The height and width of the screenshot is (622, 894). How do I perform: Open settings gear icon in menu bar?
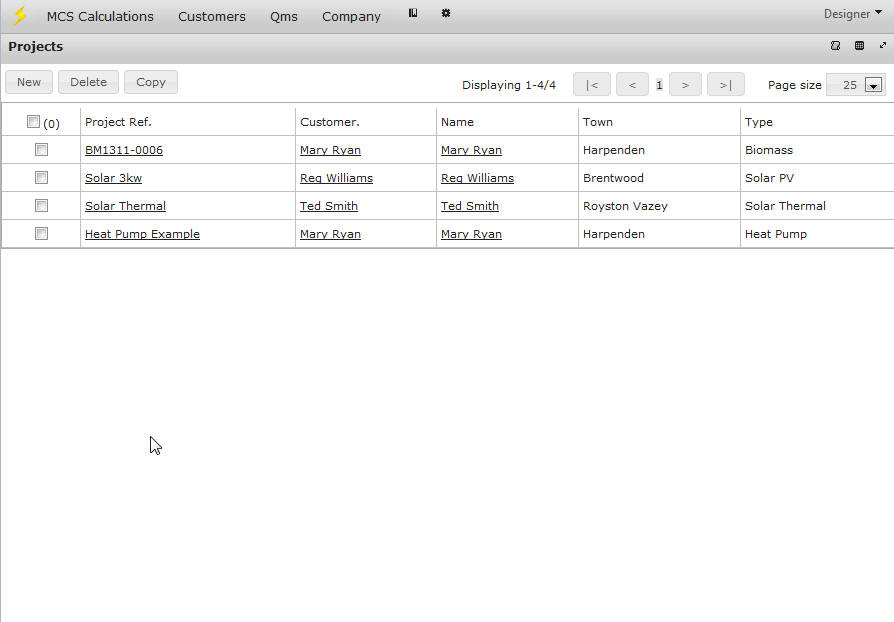pos(446,13)
